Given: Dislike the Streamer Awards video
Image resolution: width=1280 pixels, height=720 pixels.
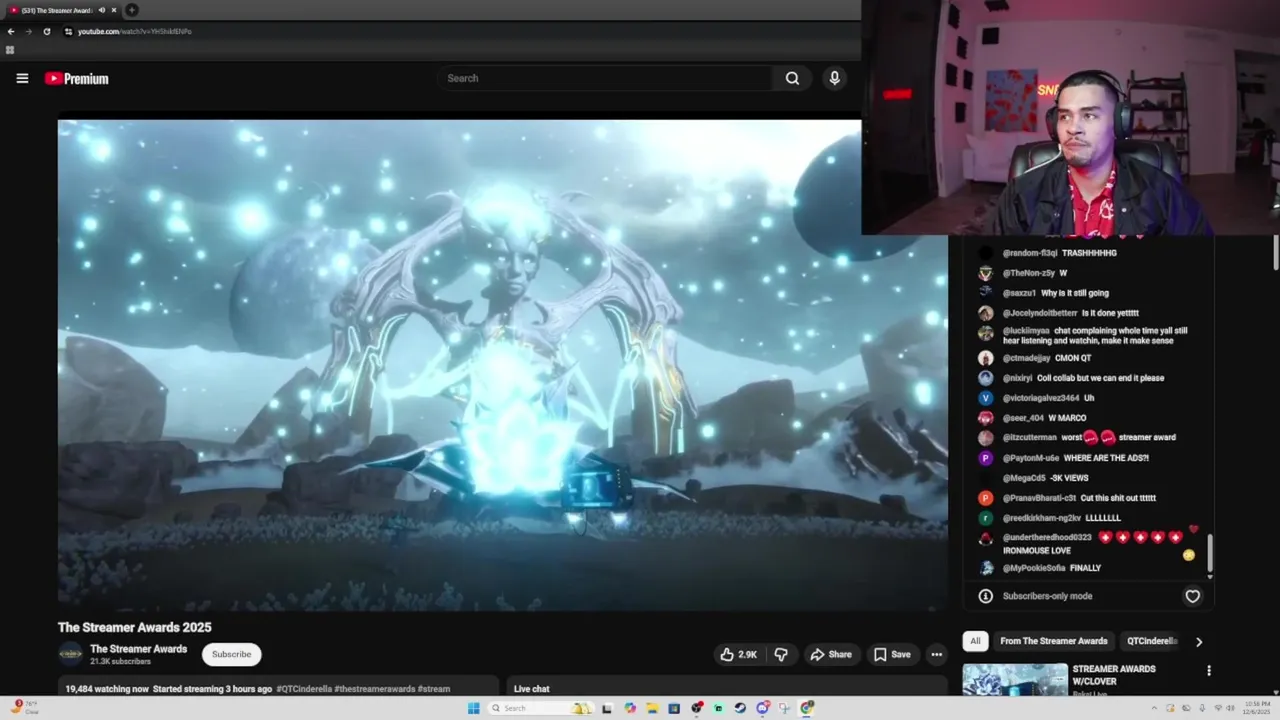Looking at the screenshot, I should pos(781,654).
